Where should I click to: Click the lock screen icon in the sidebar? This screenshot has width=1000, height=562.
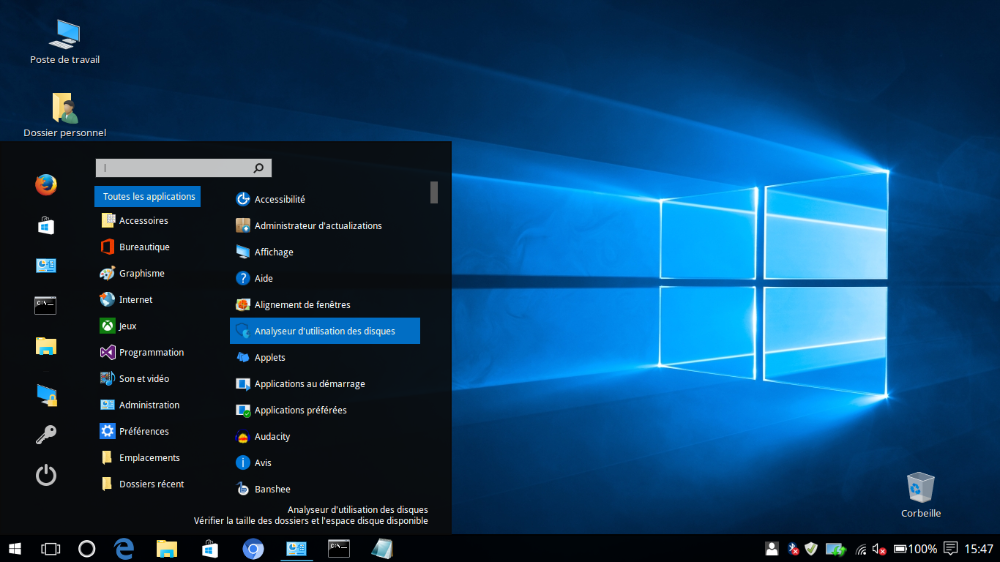click(46, 394)
